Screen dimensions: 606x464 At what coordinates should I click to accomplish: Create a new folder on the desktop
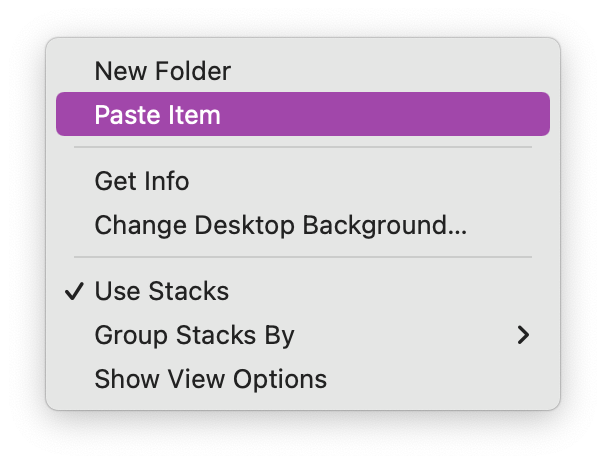click(x=303, y=71)
